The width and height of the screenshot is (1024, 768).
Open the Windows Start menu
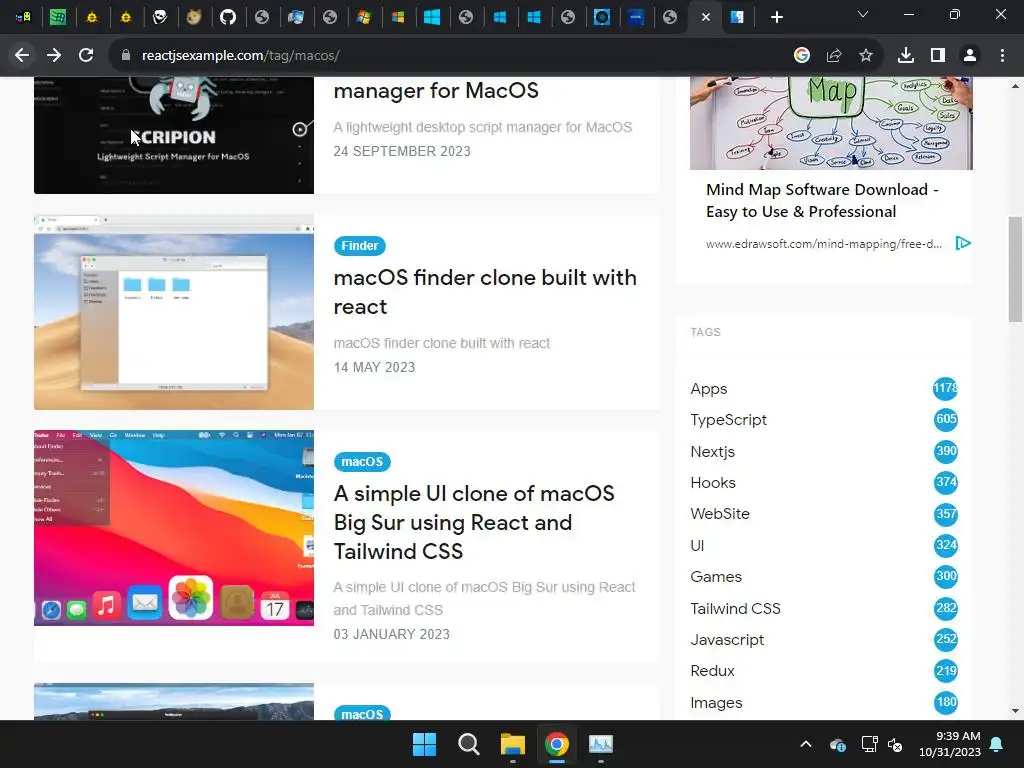pos(424,744)
